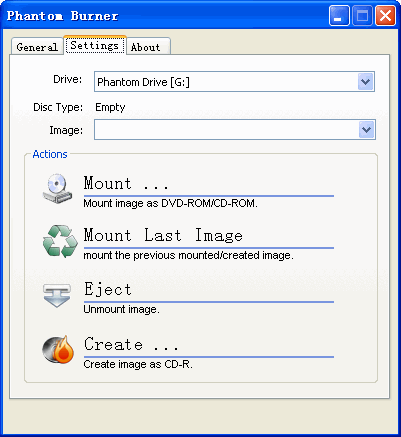Select the Settings tab
Screen dimensions: 401x437
95,45
